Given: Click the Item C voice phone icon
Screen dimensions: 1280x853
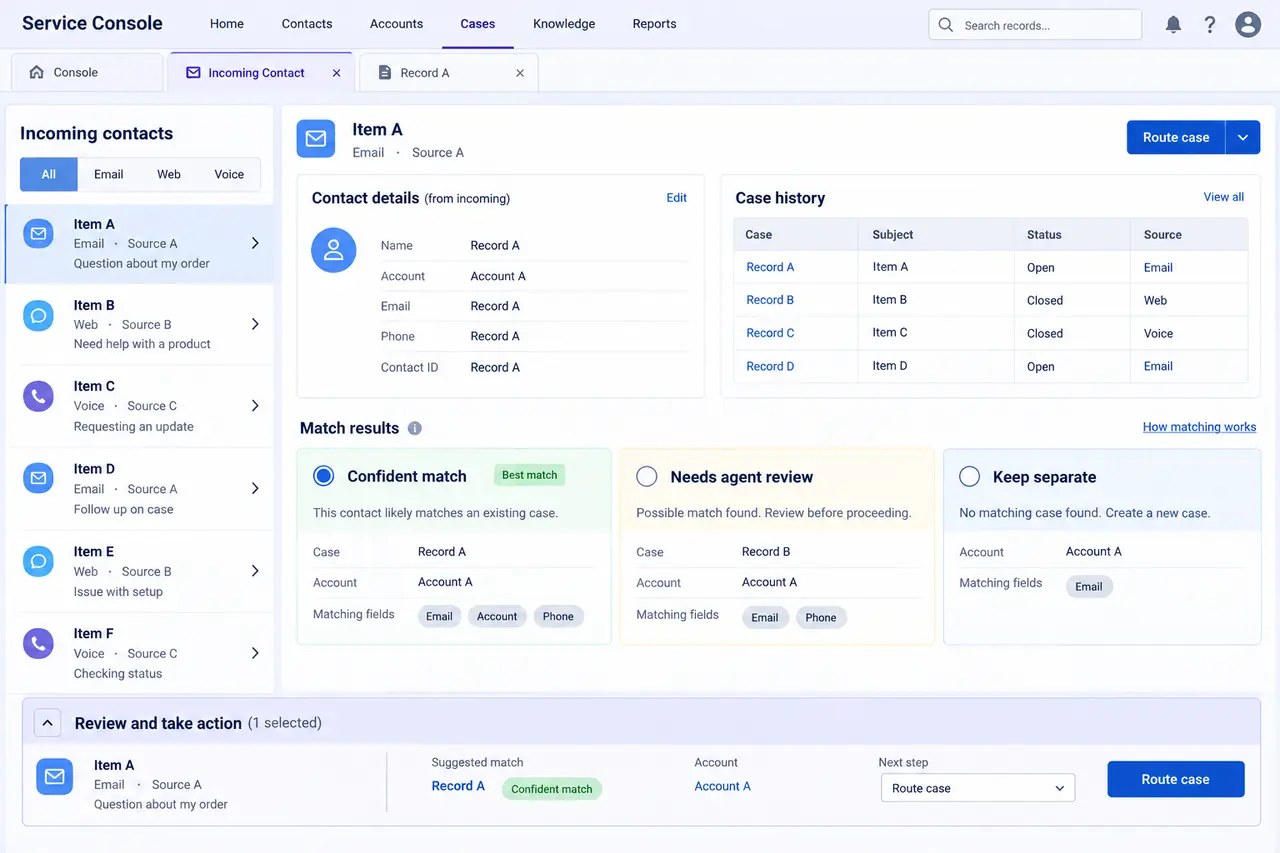Looking at the screenshot, I should point(38,396).
